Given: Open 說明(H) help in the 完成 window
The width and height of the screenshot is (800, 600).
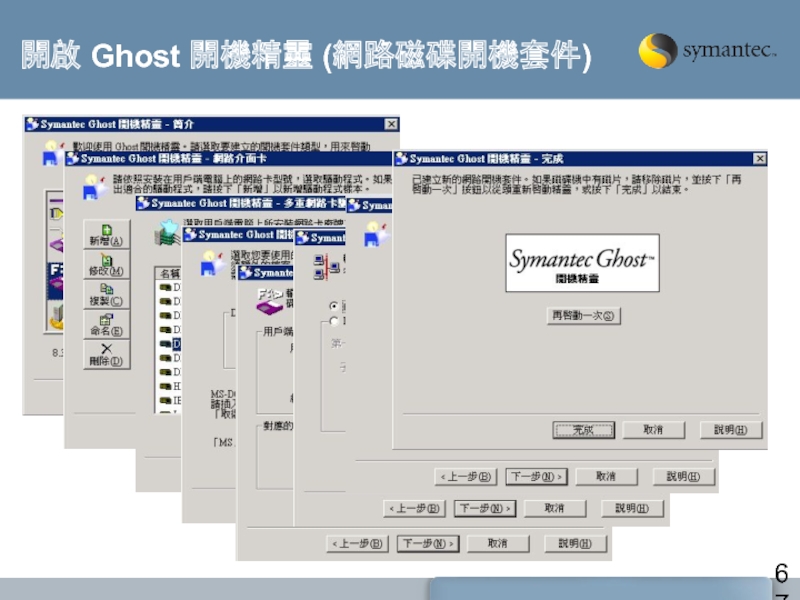Looking at the screenshot, I should click(x=731, y=430).
